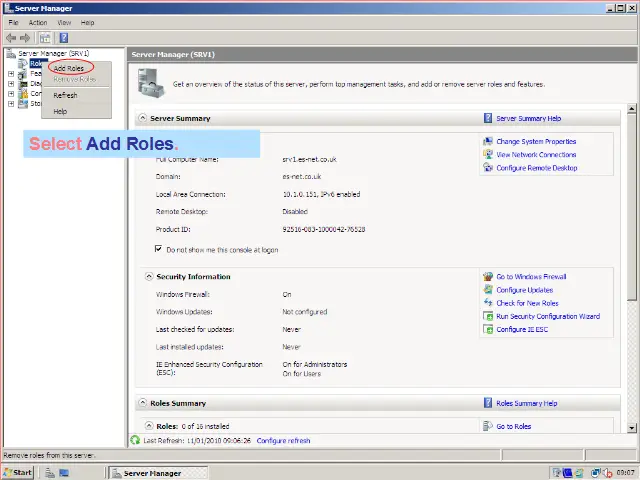Click the Start button
The width and height of the screenshot is (640, 480).
point(17,473)
